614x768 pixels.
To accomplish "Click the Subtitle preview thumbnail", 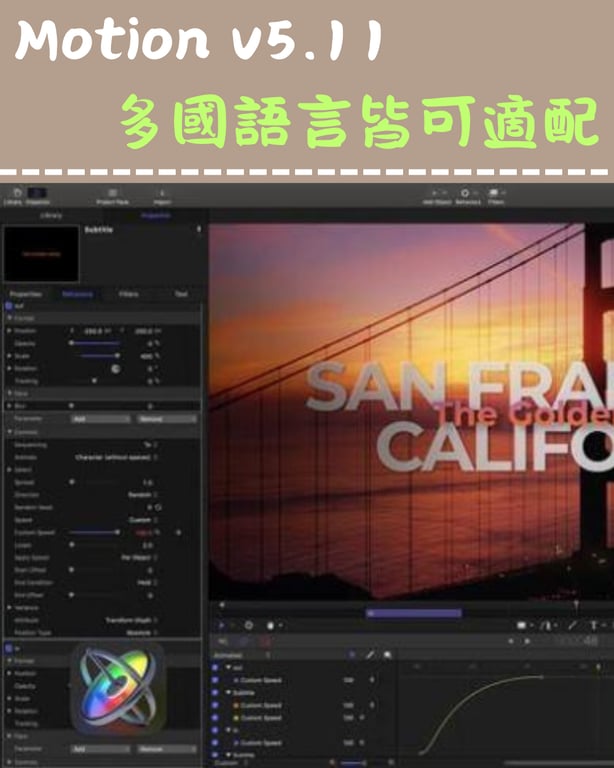I will click(x=42, y=254).
